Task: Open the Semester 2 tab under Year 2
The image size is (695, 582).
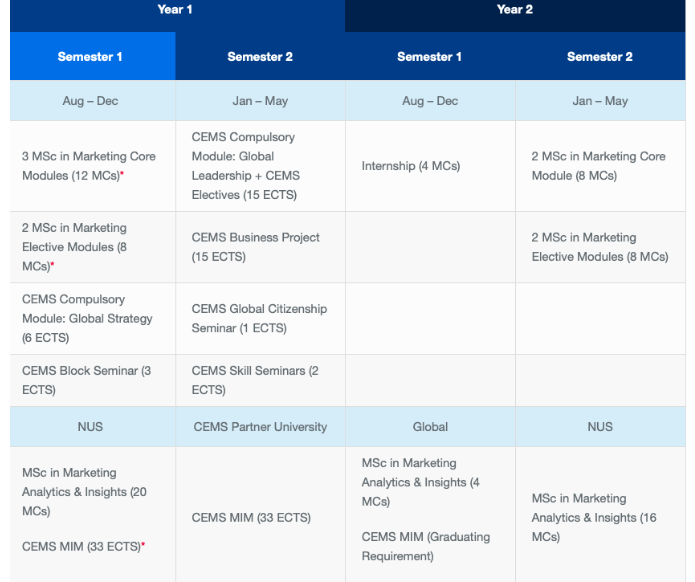Action: pos(600,56)
